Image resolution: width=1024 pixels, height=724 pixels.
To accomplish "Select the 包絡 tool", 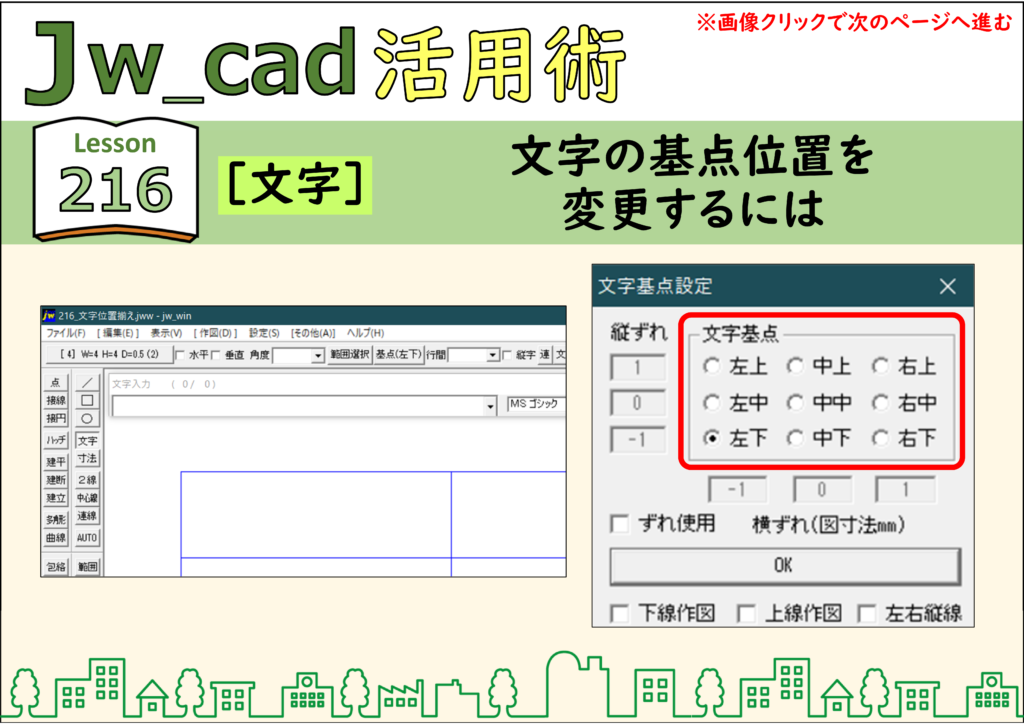I will coord(56,567).
